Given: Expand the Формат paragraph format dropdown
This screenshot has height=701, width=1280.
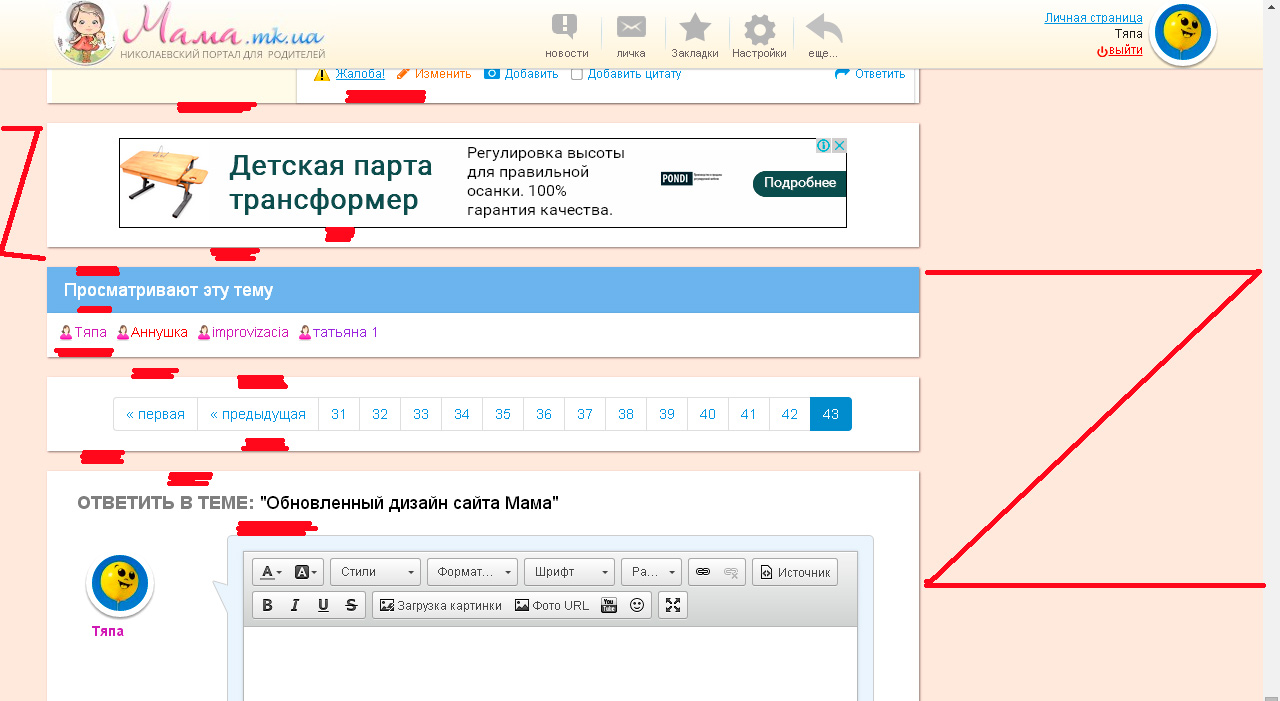Looking at the screenshot, I should point(472,572).
